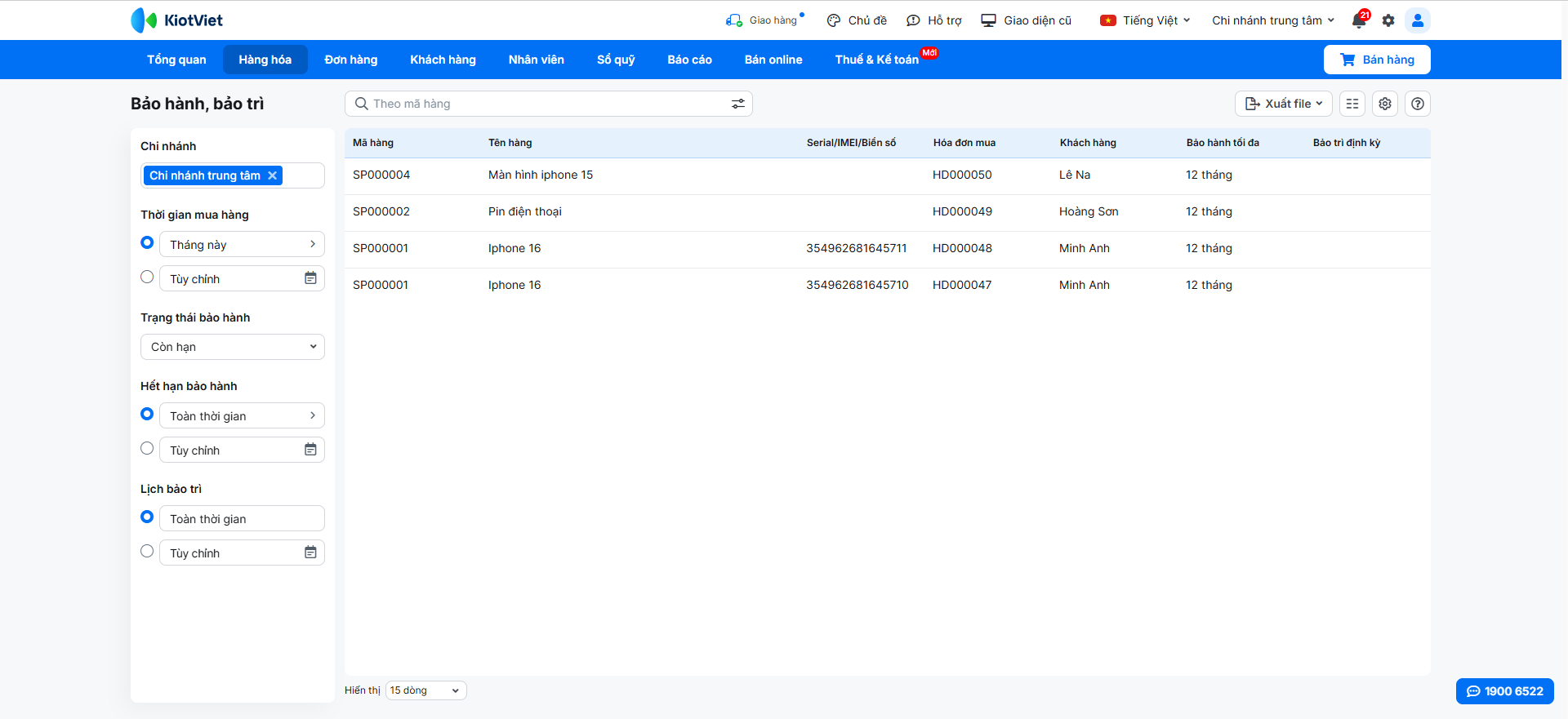Expand the Trạng thái bảo hành dropdown
Viewport: 1568px width, 719px height.
(x=233, y=347)
